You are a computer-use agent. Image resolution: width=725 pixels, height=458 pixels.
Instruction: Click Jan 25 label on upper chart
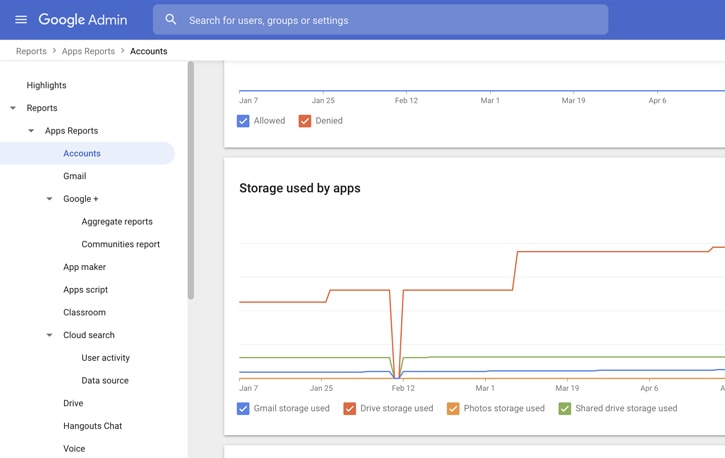[x=323, y=100]
